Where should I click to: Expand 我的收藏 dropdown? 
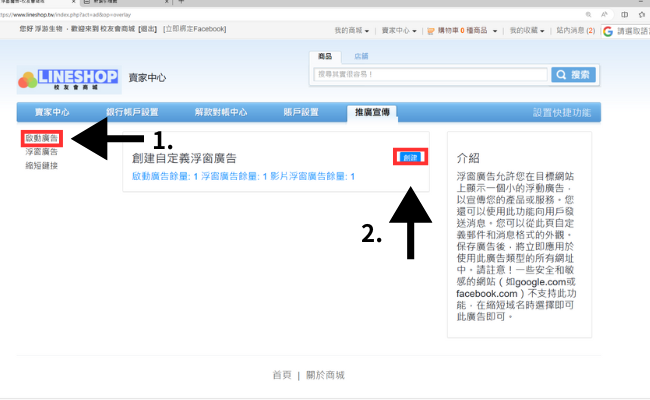click(x=526, y=31)
